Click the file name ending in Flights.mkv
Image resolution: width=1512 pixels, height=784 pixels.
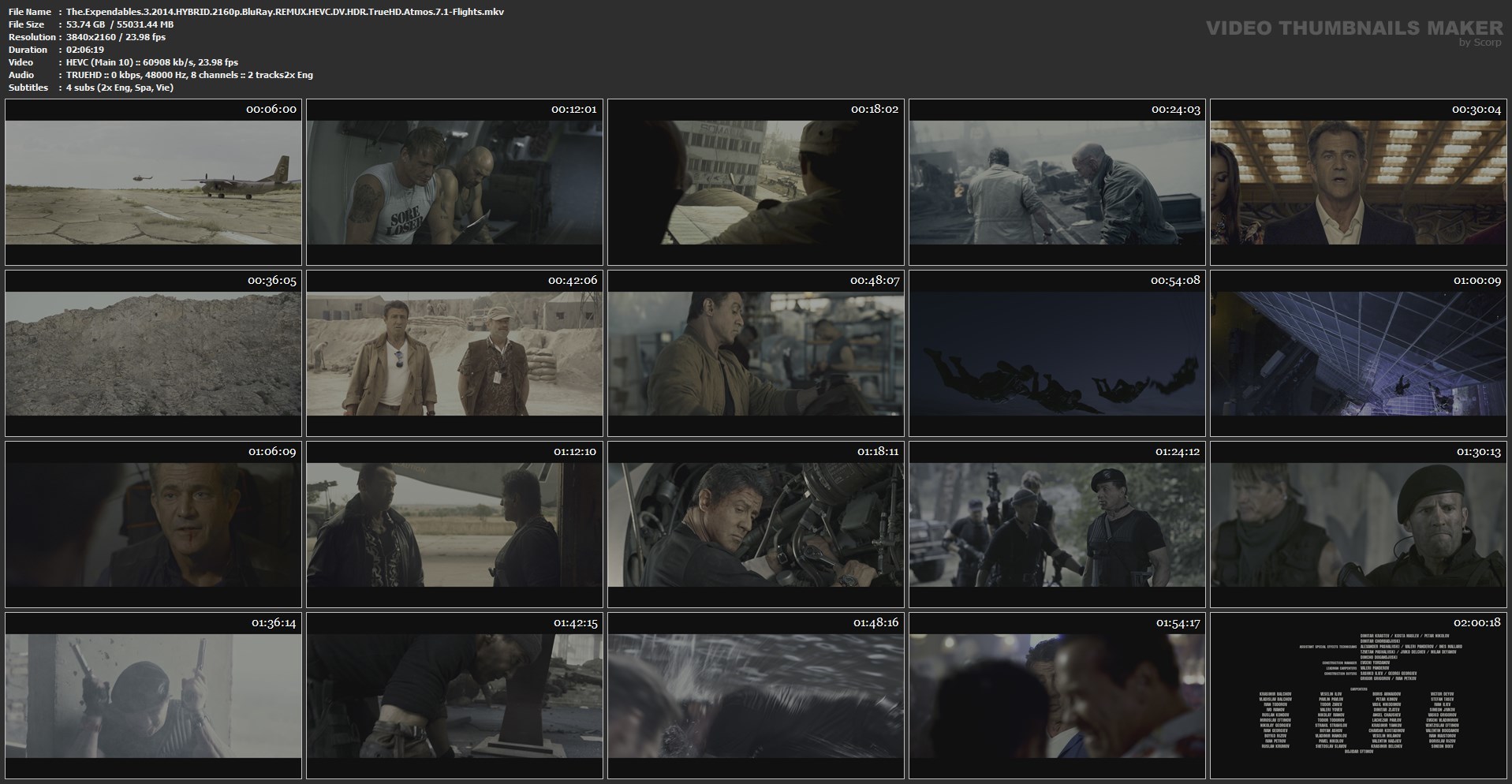pyautogui.click(x=285, y=12)
